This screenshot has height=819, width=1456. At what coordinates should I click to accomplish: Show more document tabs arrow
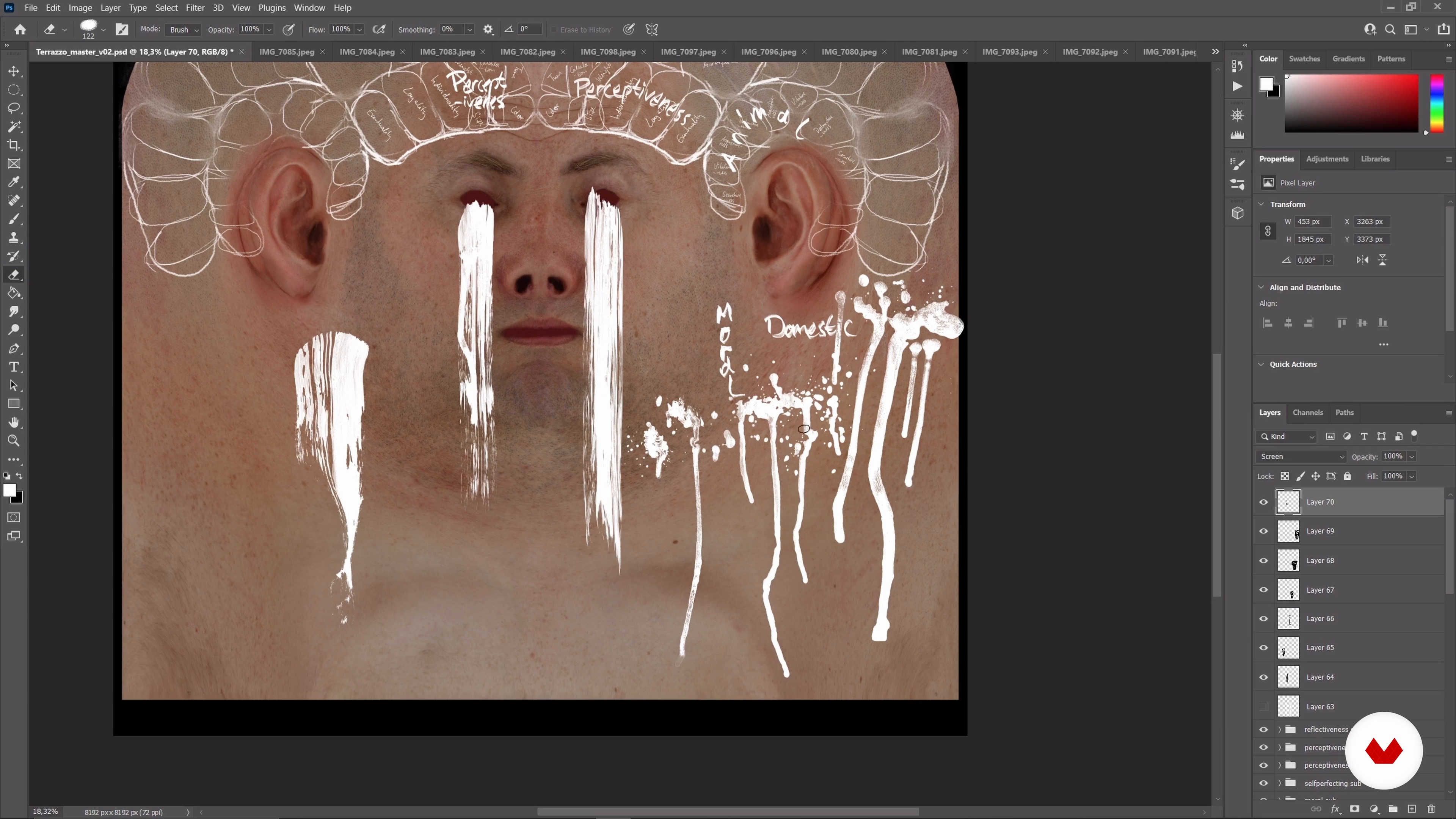pyautogui.click(x=1215, y=52)
